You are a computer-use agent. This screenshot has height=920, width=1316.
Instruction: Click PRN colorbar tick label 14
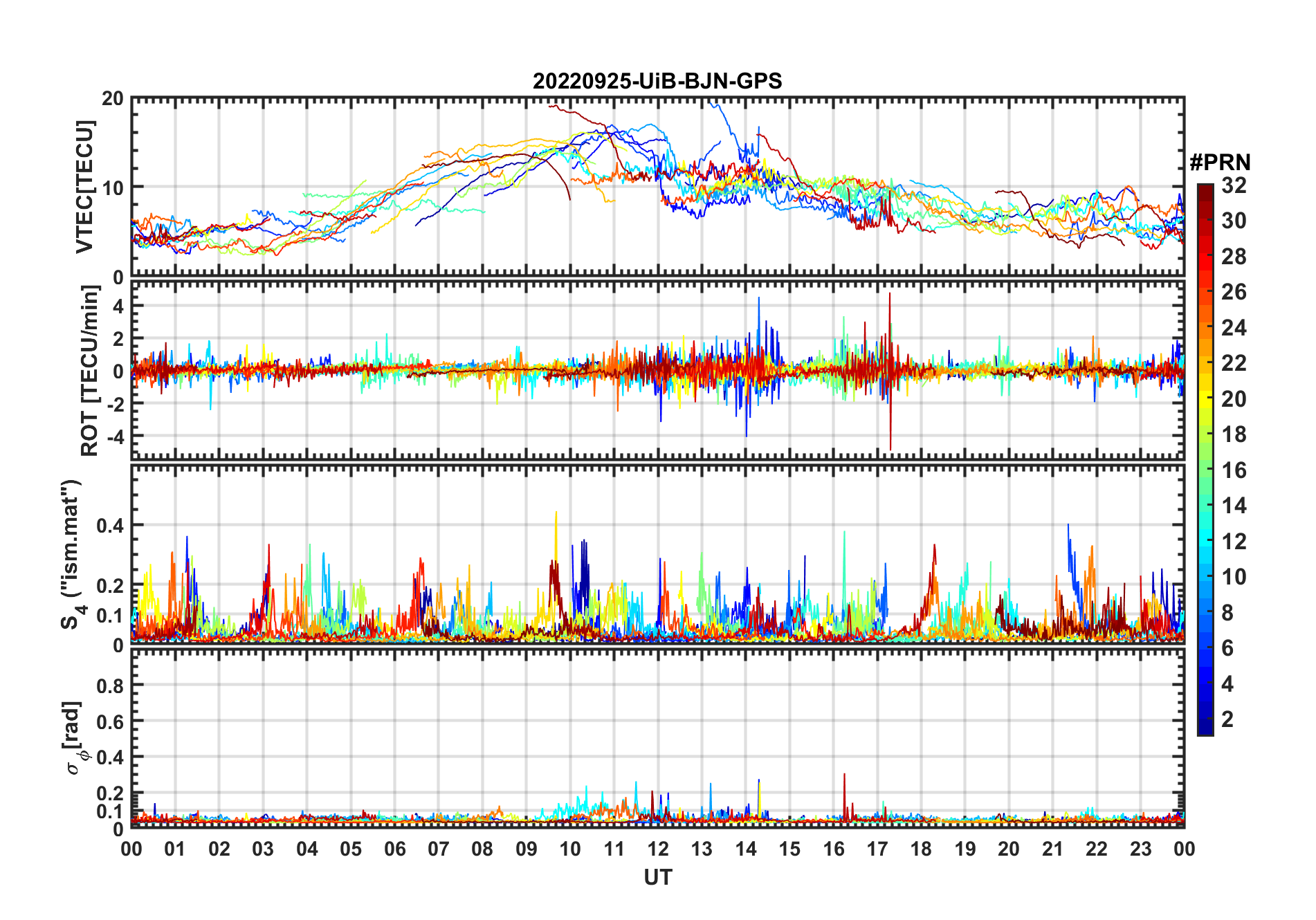click(1234, 506)
